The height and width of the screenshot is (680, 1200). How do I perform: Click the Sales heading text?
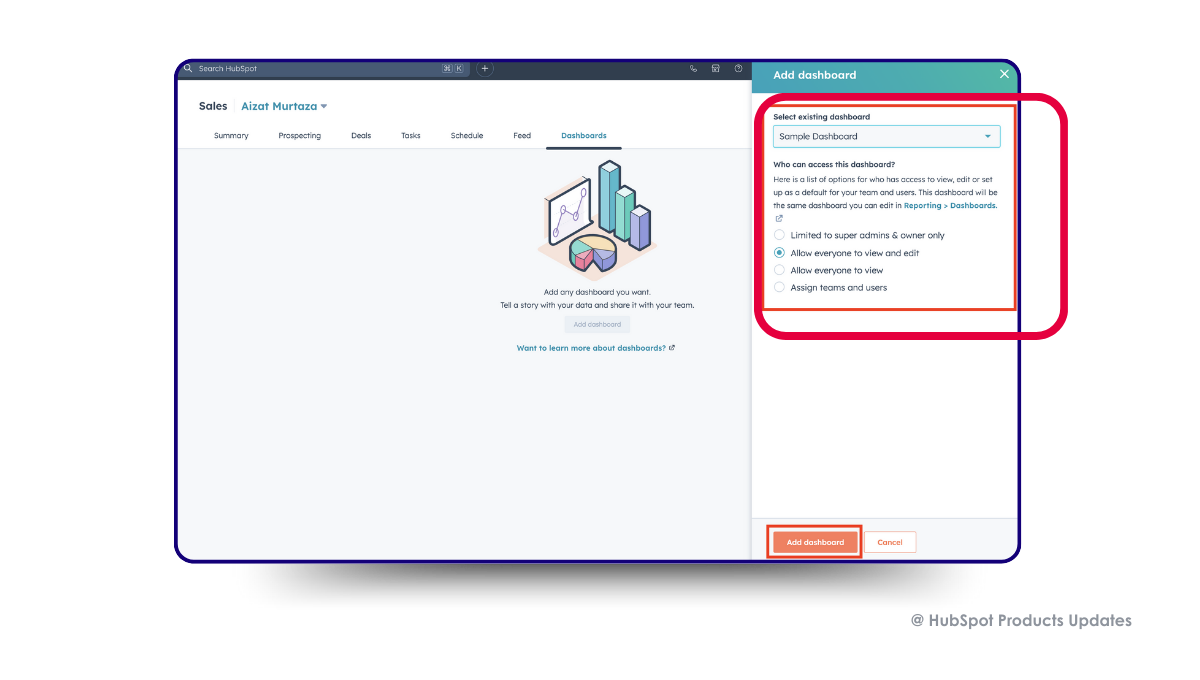[x=213, y=106]
